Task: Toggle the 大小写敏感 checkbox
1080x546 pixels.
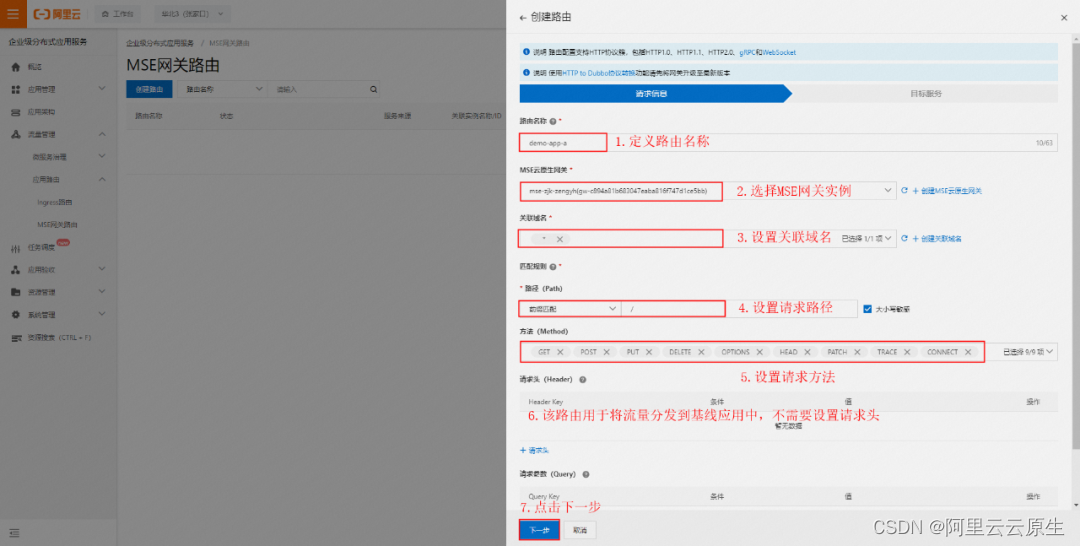Action: 867,309
